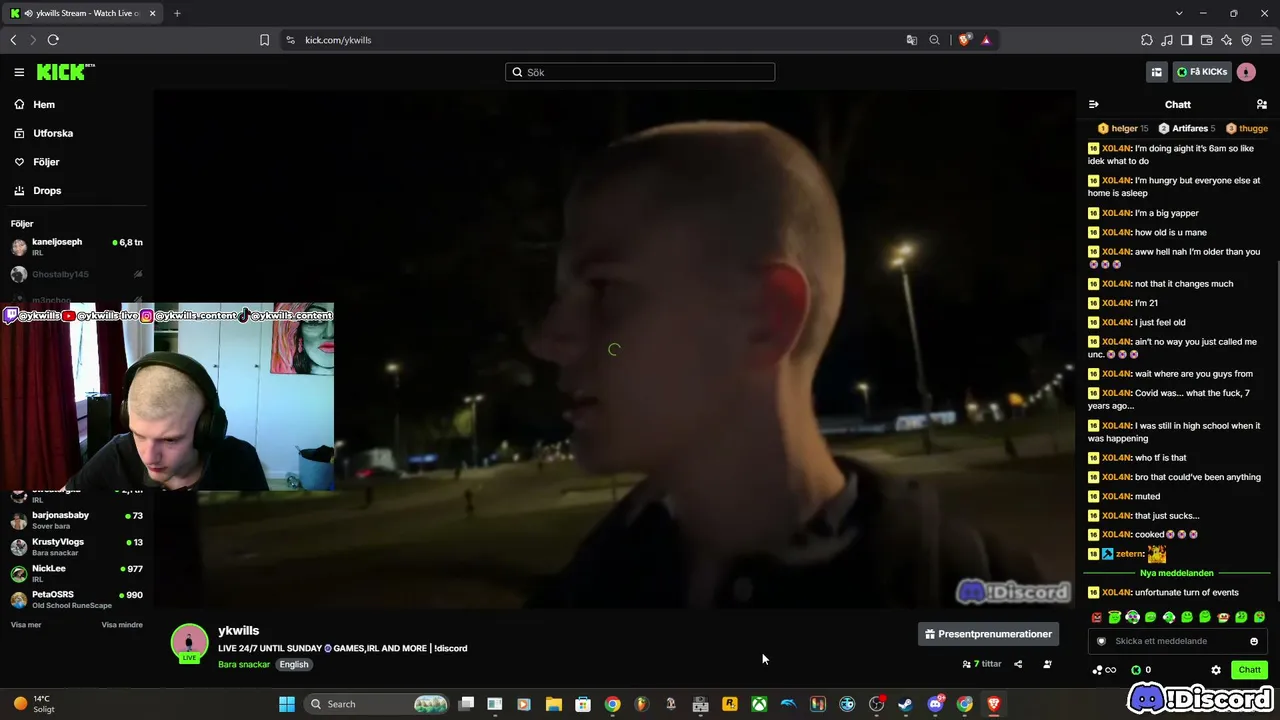Open Discord from the taskbar
The width and height of the screenshot is (1280, 720).
click(x=936, y=704)
